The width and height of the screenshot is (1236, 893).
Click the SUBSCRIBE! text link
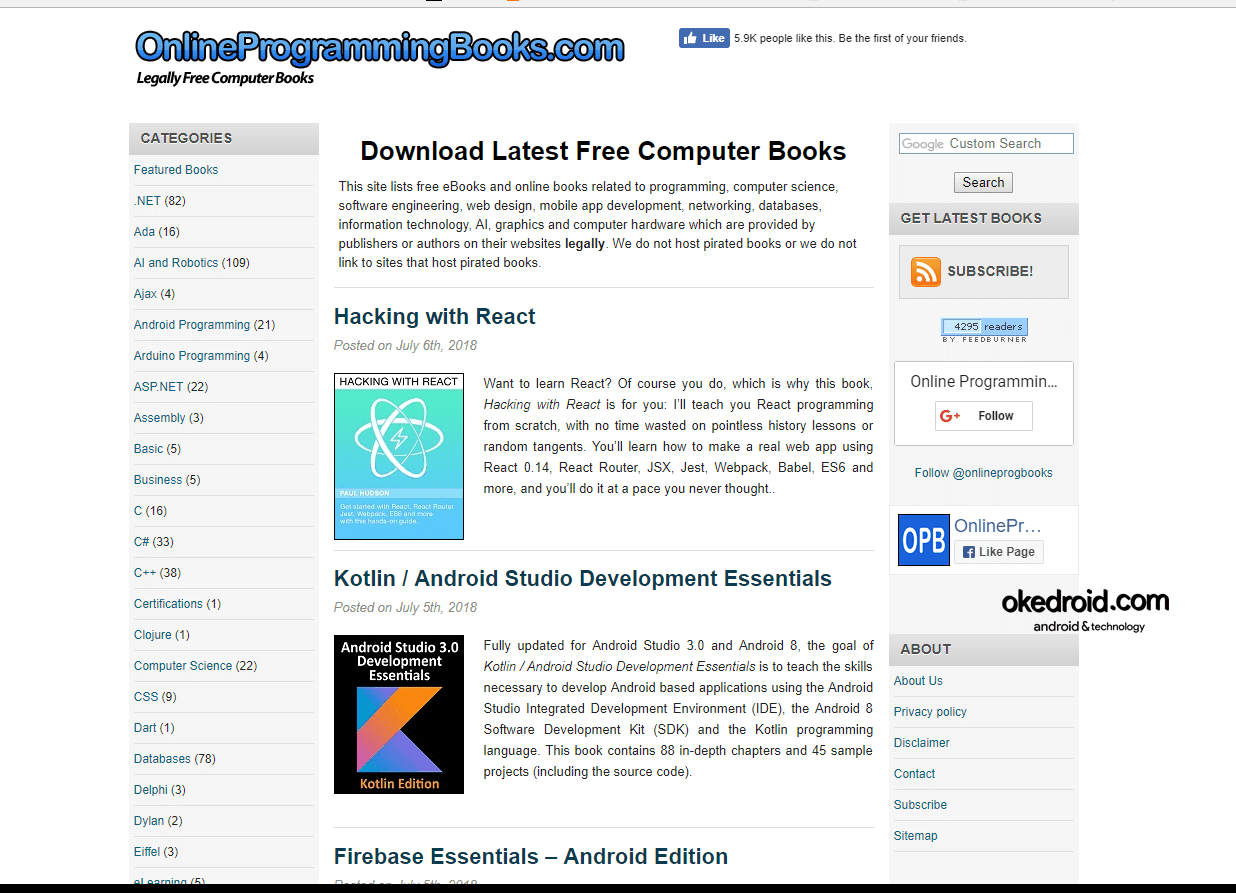(x=990, y=272)
